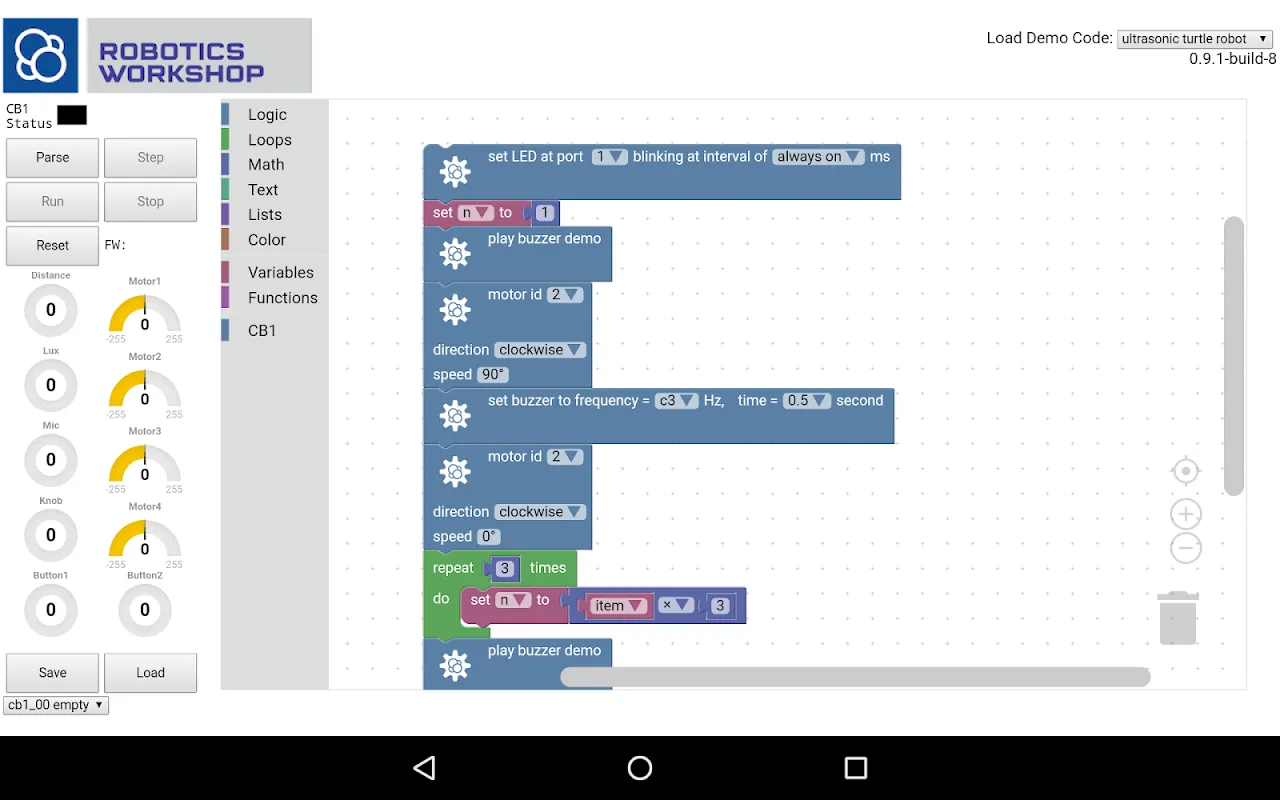Click gear icon on speed 90° motor block
The image size is (1280, 800).
pyautogui.click(x=455, y=310)
